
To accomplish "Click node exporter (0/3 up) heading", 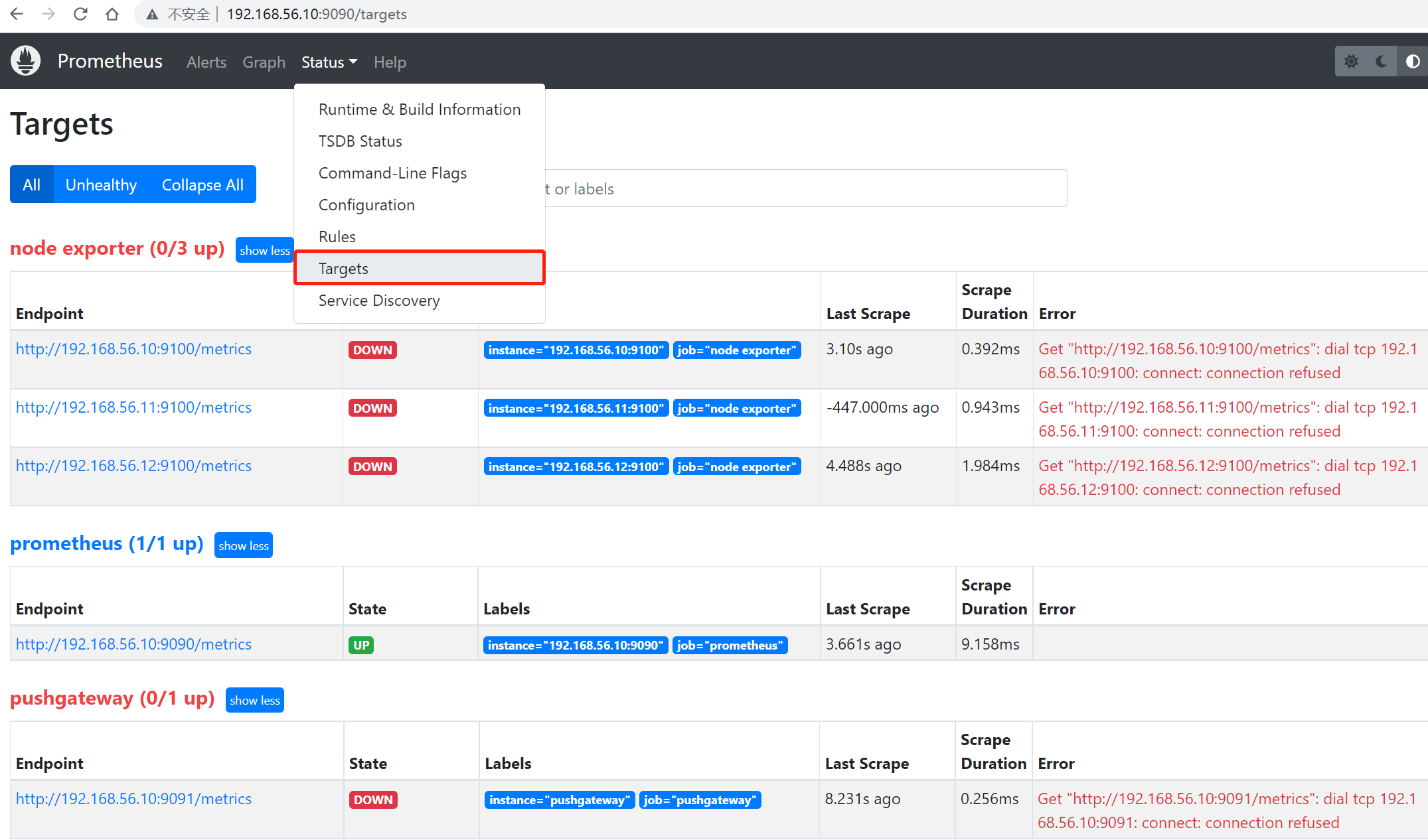I will click(118, 248).
